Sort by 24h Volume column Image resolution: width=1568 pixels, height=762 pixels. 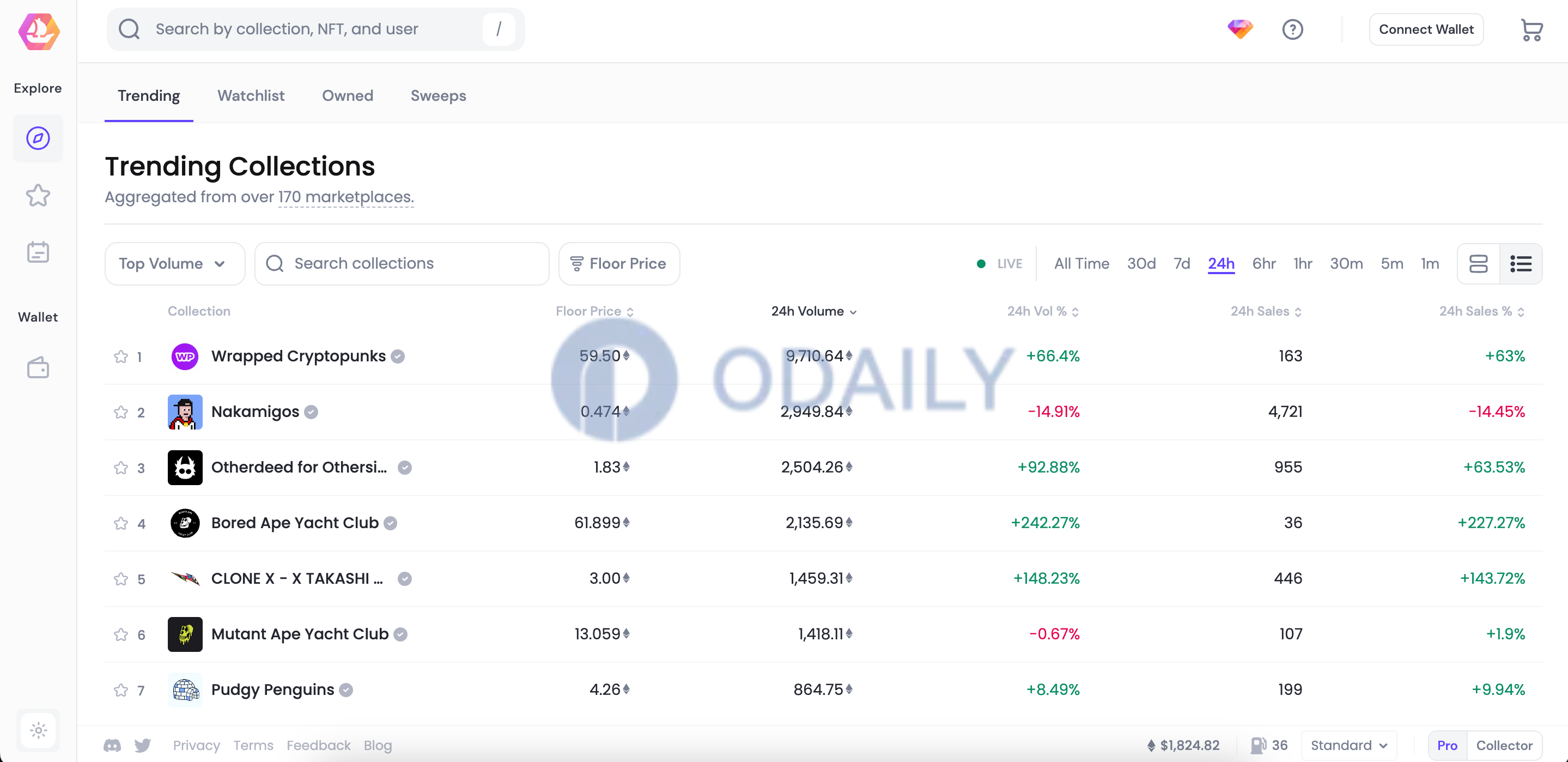tap(814, 311)
